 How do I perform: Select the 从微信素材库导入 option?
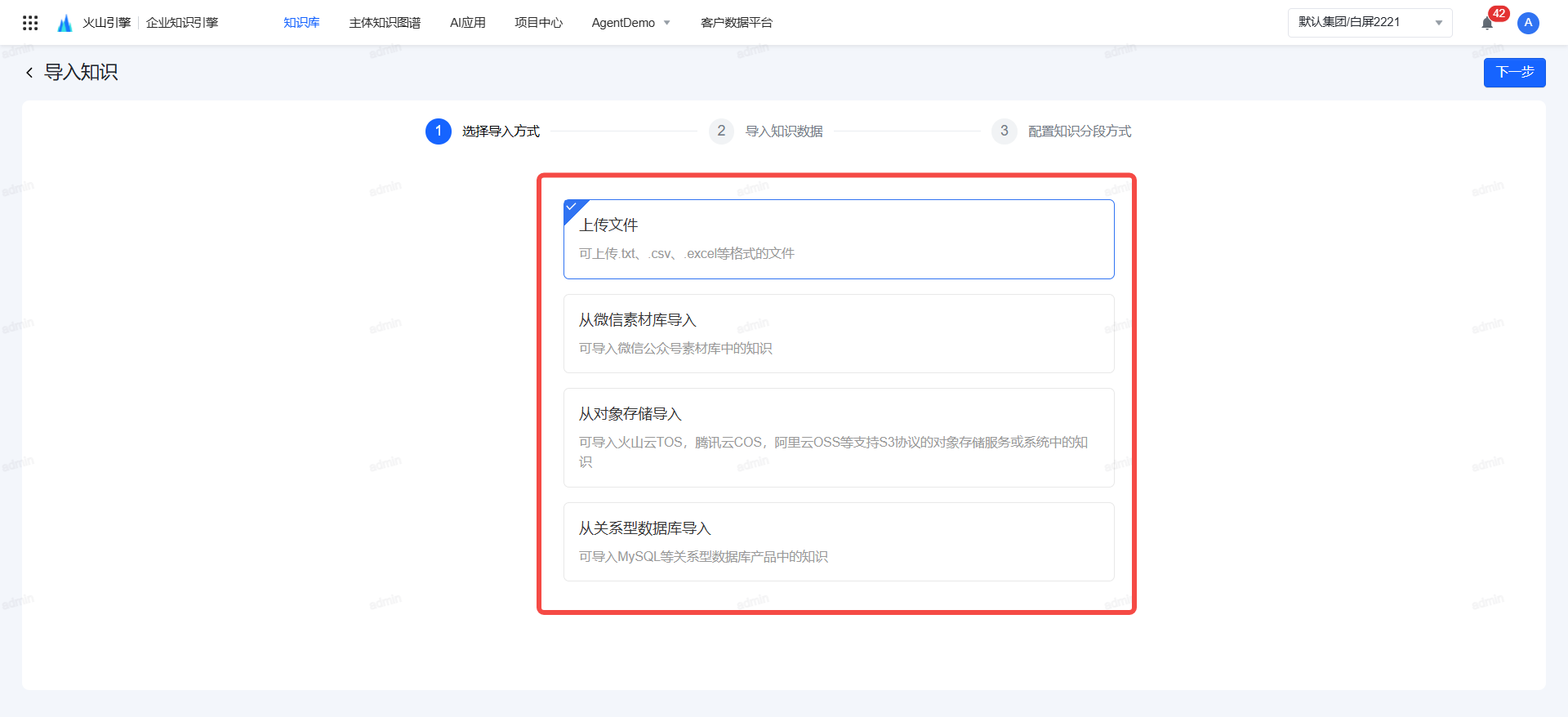coord(839,333)
